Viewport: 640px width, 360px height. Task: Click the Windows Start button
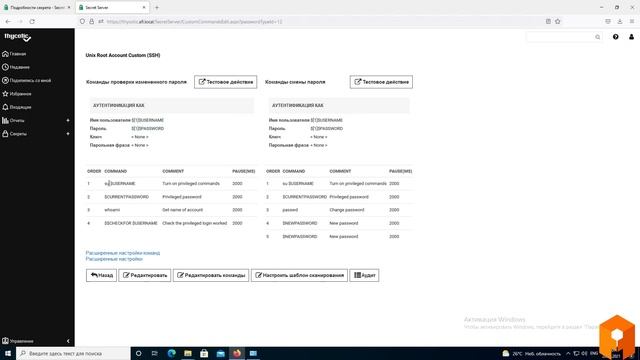pos(8,353)
